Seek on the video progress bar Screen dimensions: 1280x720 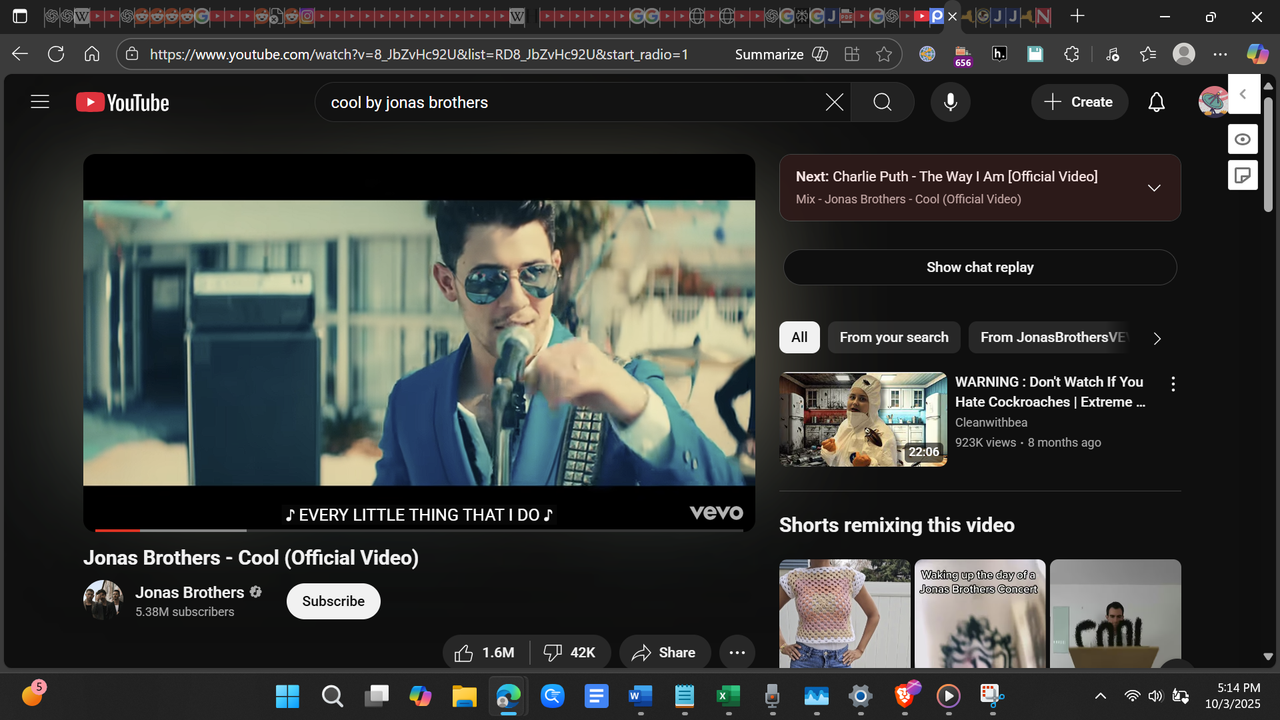click(419, 530)
